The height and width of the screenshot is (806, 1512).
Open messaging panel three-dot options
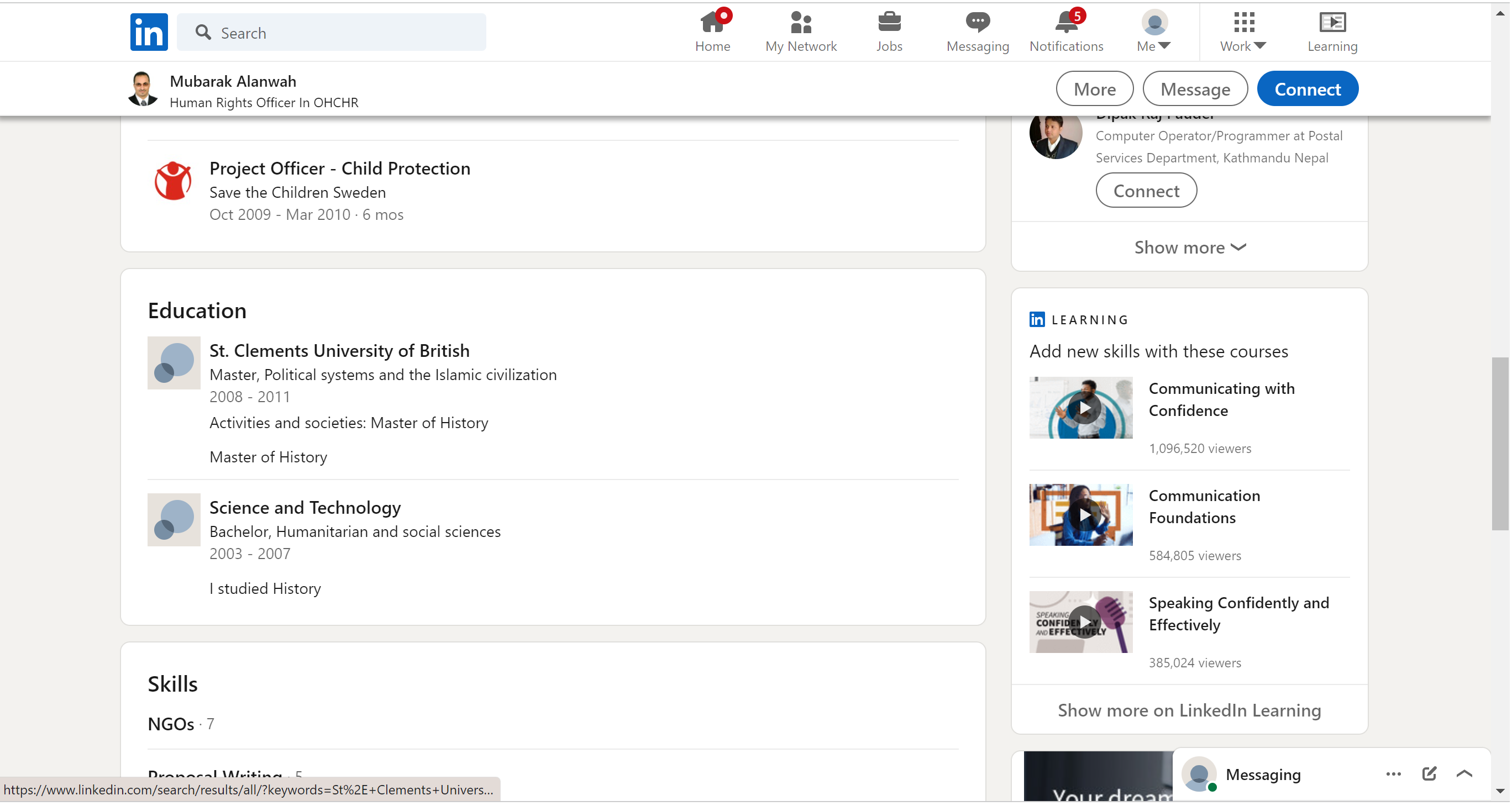click(x=1393, y=774)
